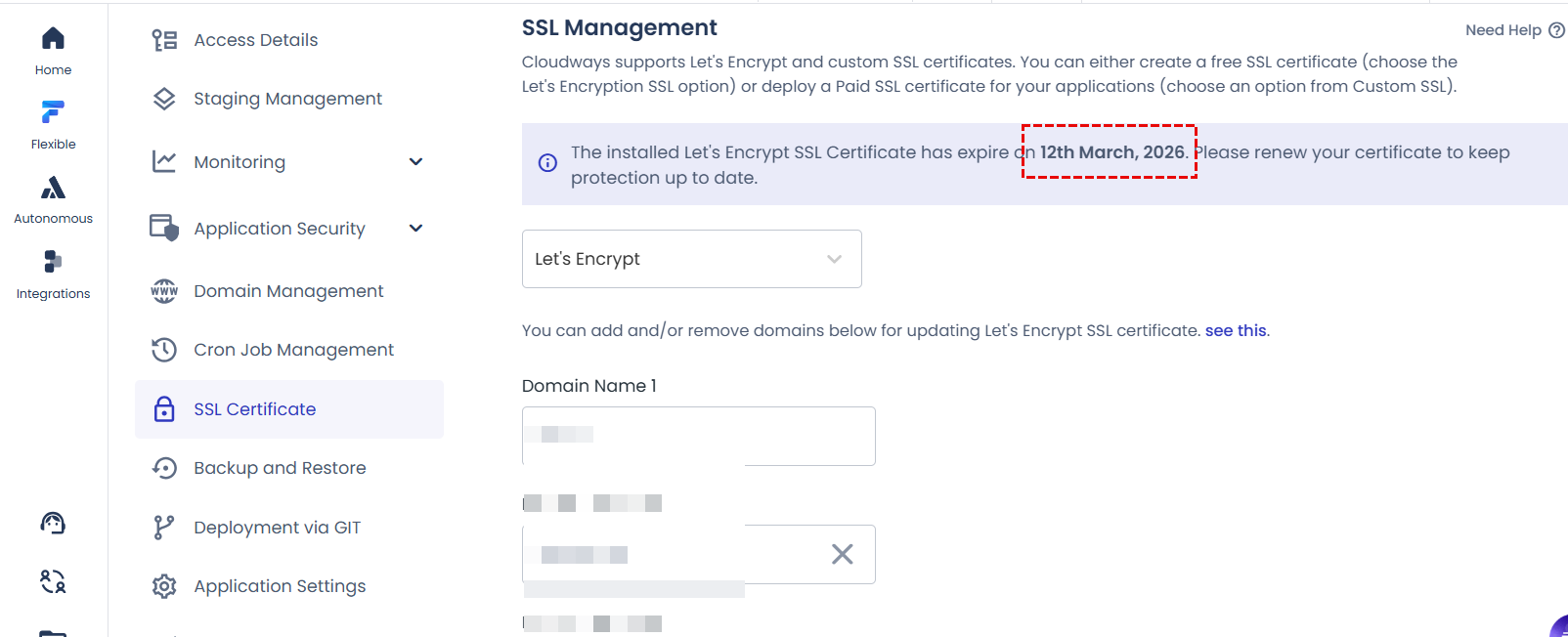This screenshot has height=637, width=1568.
Task: Click into Domain Name 1 field
Action: 699,436
